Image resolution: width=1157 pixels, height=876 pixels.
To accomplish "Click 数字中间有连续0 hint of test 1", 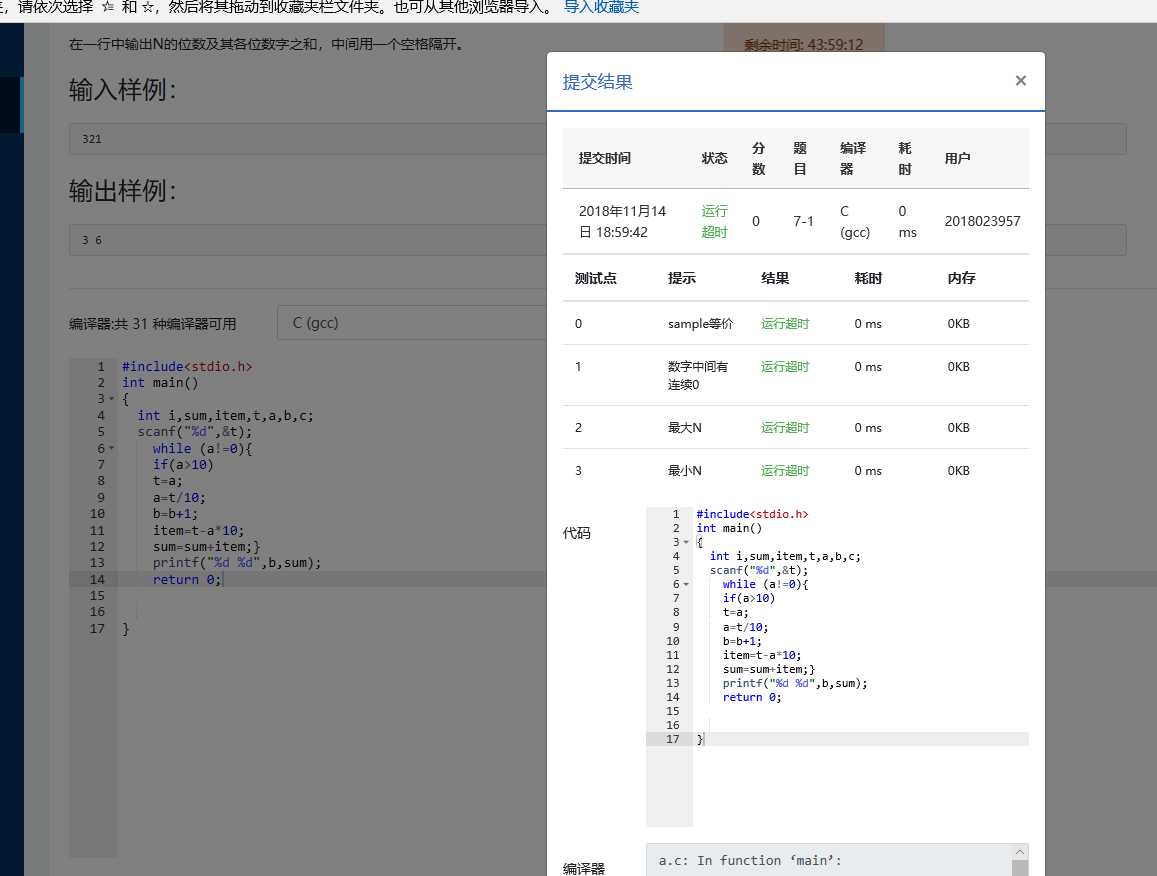I will coord(697,376).
